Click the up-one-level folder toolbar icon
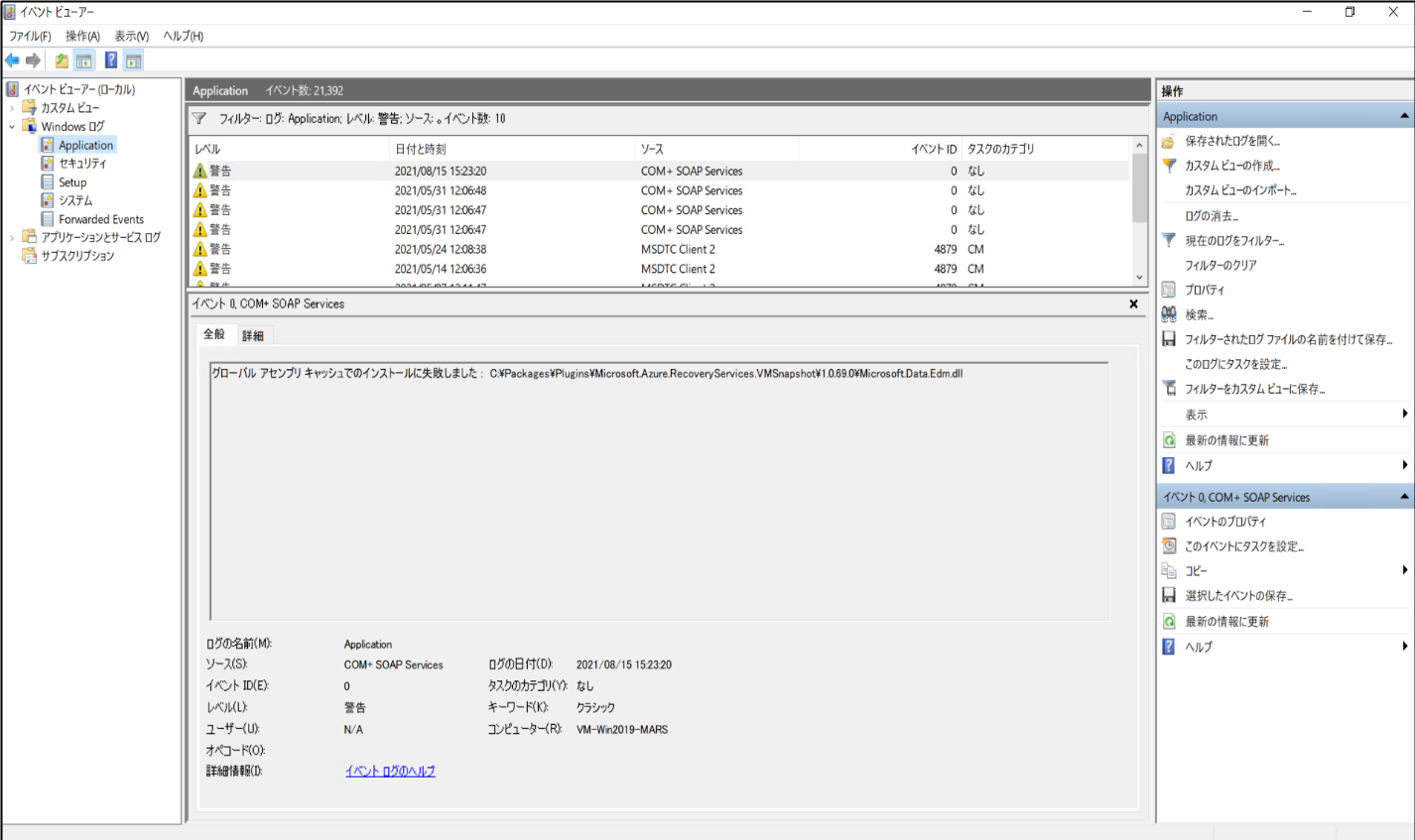Image resolution: width=1415 pixels, height=840 pixels. tap(62, 60)
